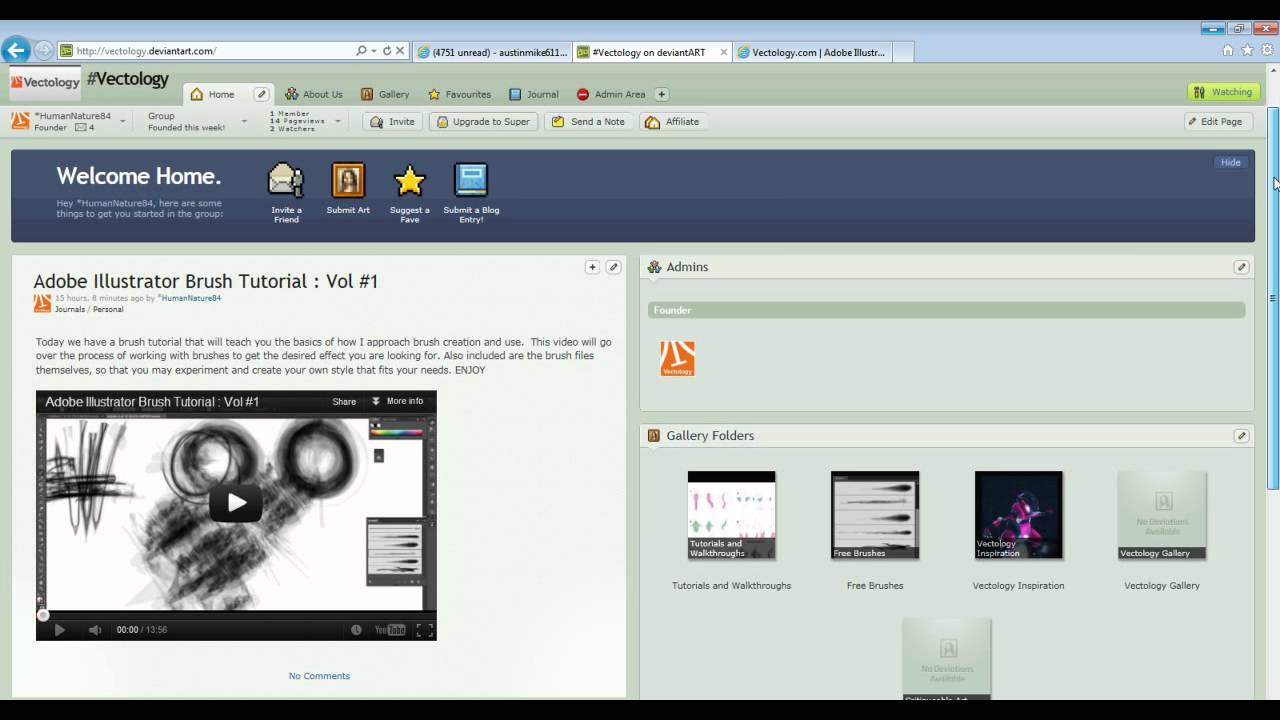This screenshot has height=720, width=1280.
Task: Click small play button in video controls
Action: (59, 630)
